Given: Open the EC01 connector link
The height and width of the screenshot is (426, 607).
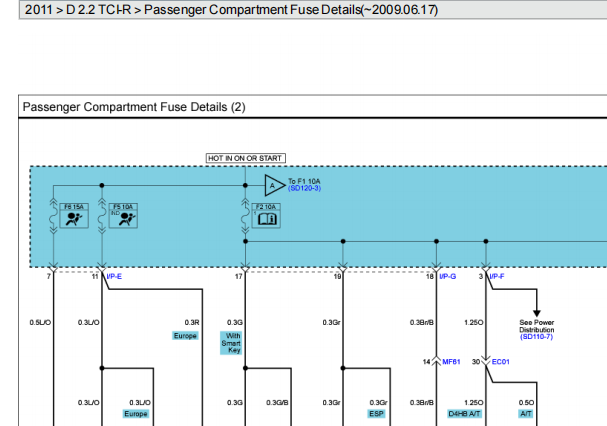Looking at the screenshot, I should 501,362.
